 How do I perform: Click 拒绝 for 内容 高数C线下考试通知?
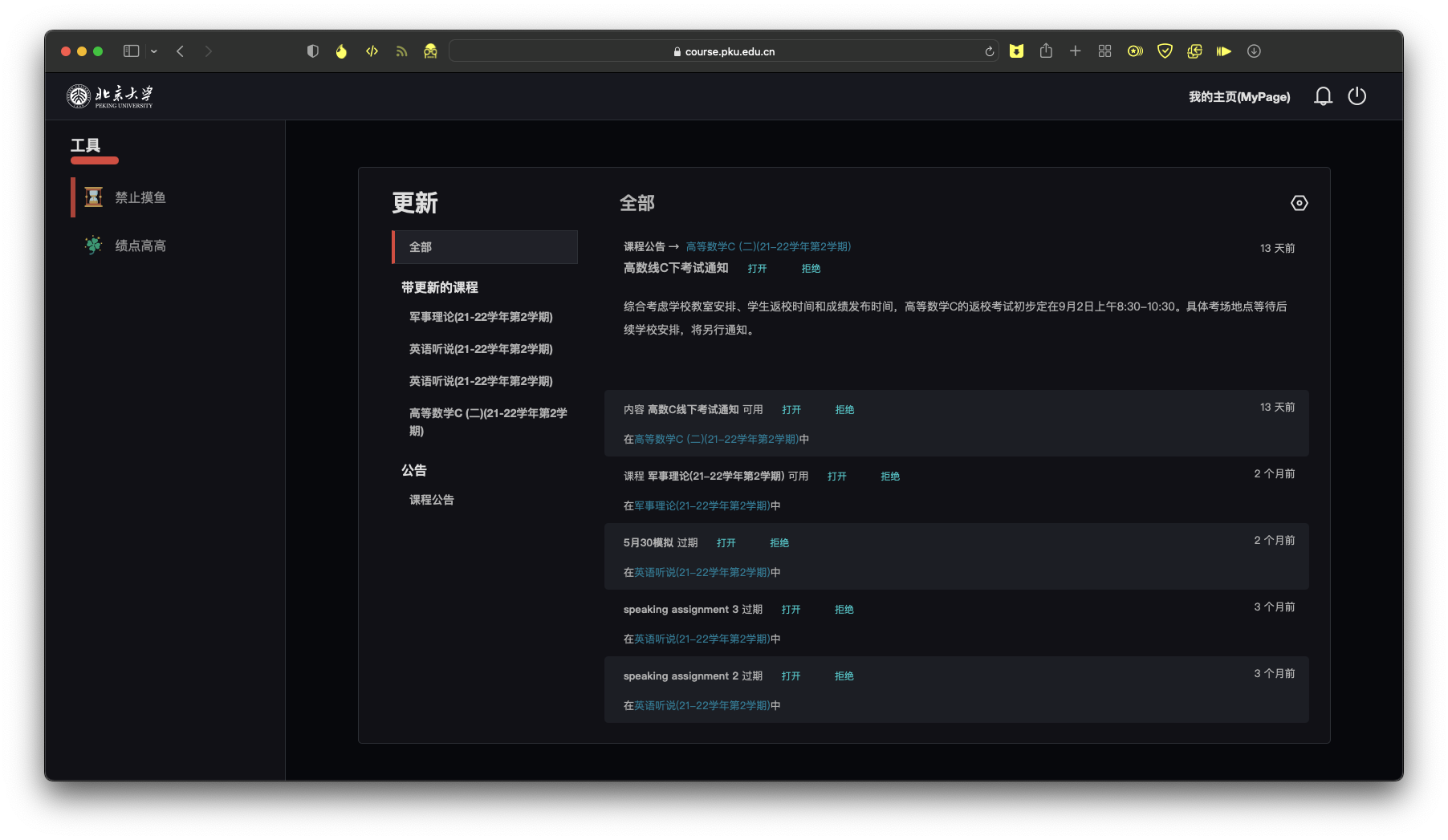(844, 410)
